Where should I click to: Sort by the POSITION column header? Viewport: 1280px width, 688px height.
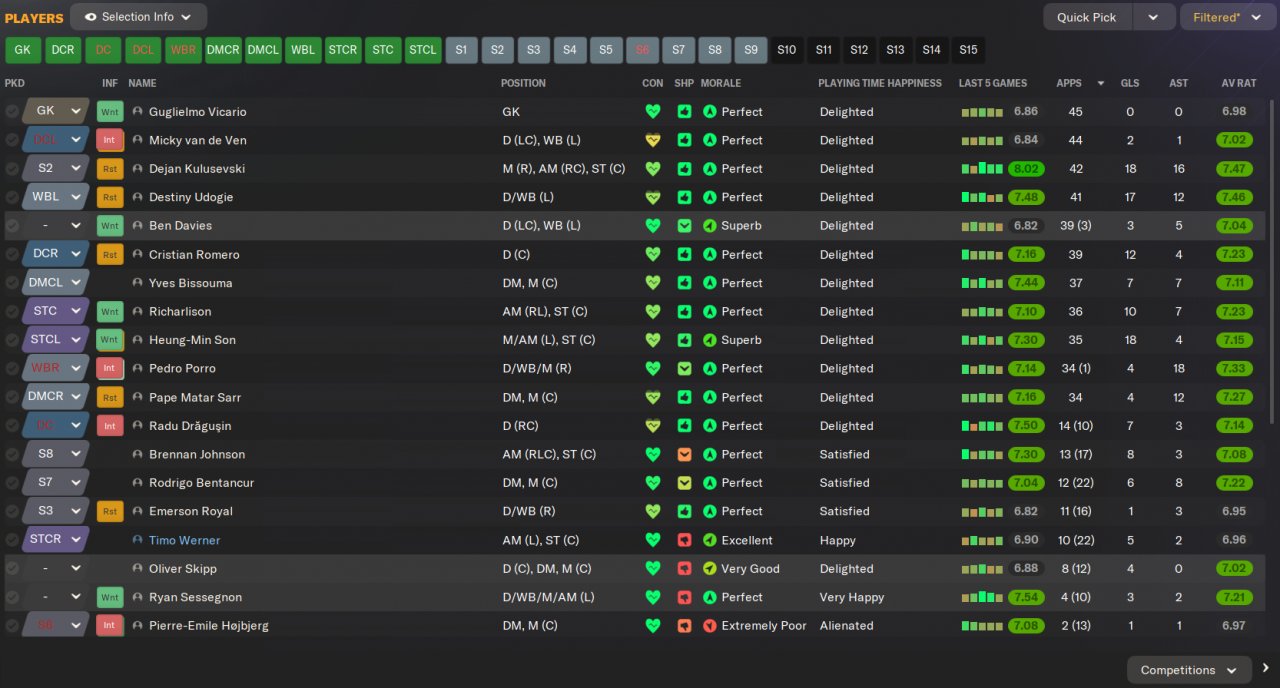523,83
